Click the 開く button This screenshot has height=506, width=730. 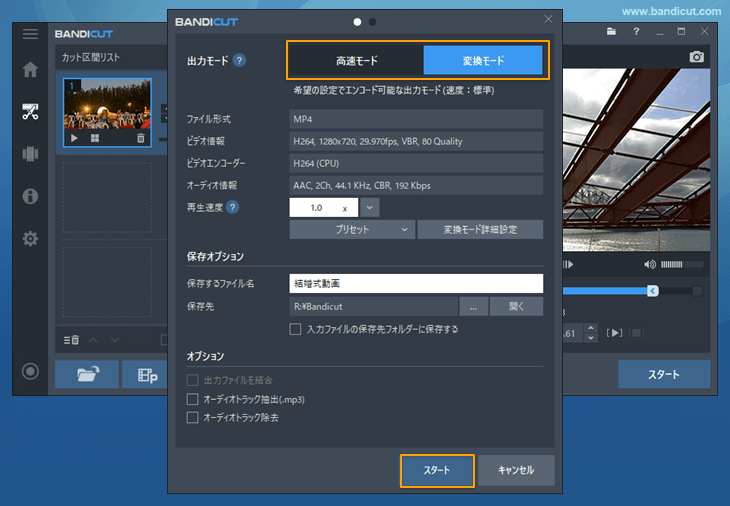pos(516,307)
